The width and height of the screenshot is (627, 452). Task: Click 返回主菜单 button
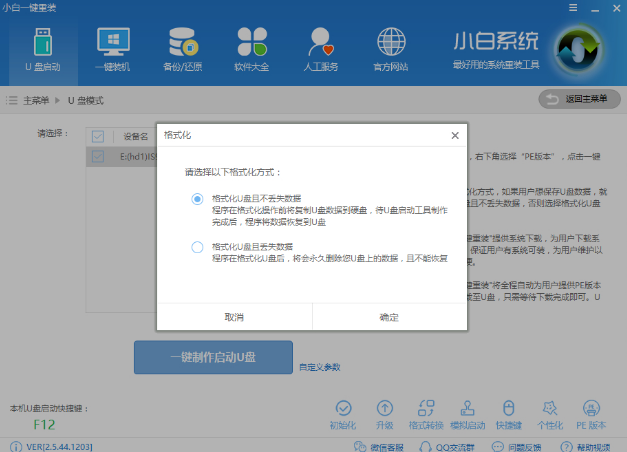pyautogui.click(x=579, y=99)
